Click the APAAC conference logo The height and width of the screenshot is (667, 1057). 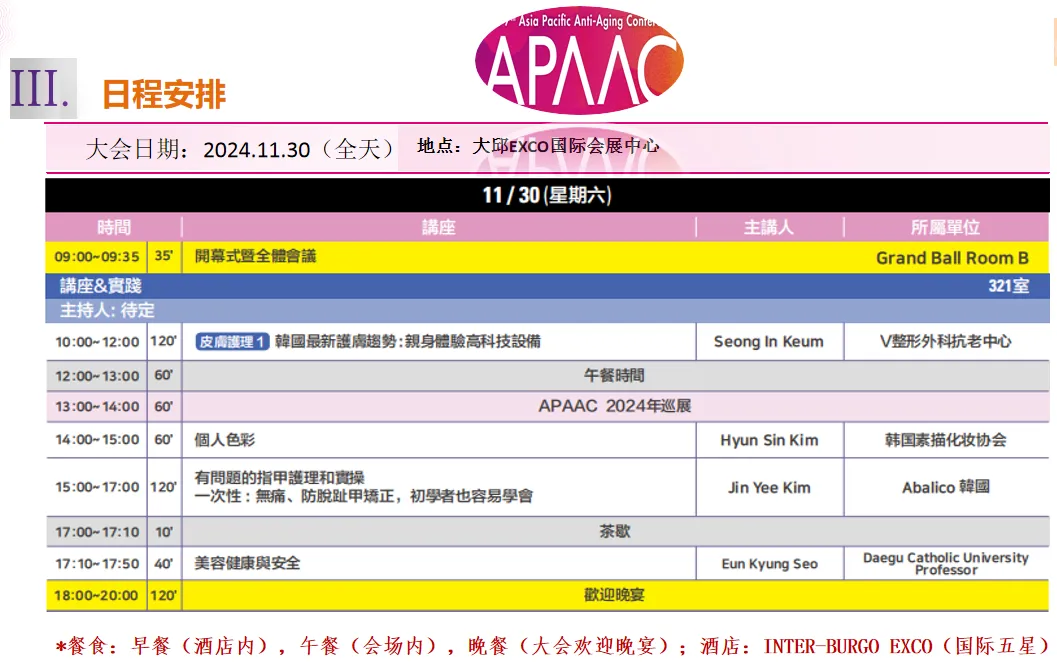point(580,59)
